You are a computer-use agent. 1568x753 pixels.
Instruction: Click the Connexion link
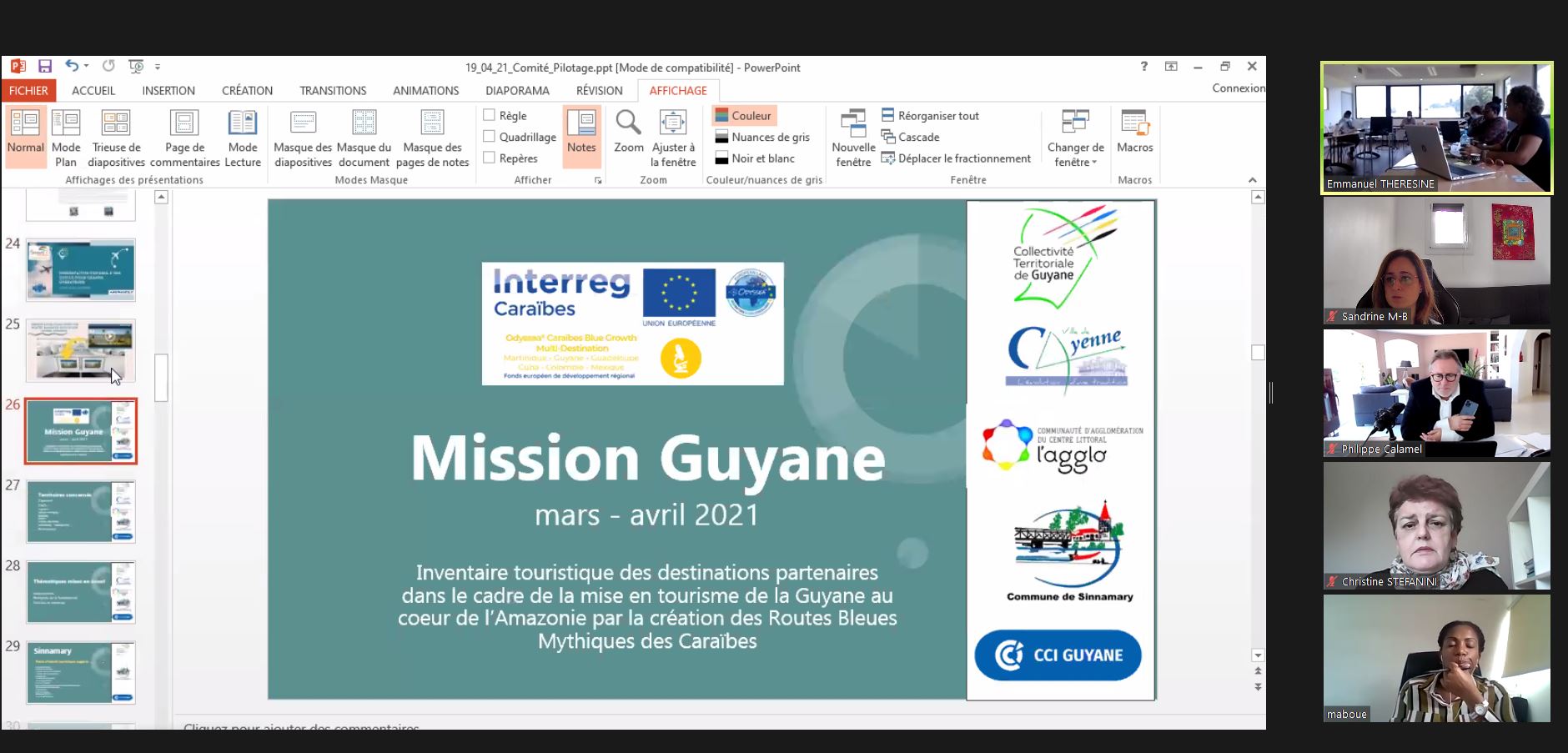tap(1238, 88)
